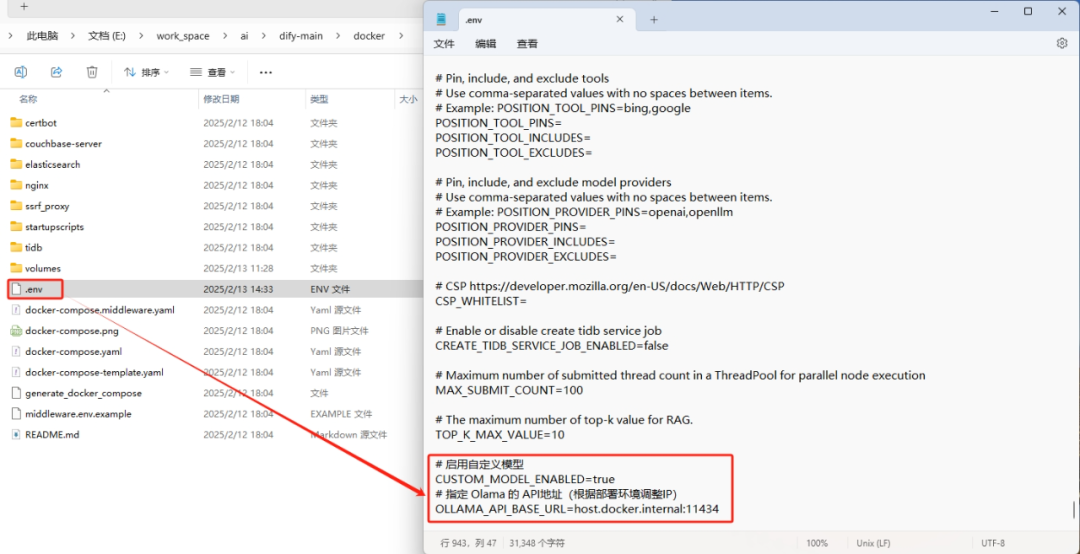The height and width of the screenshot is (554, 1080).
Task: Open the certbot folder
Action: pyautogui.click(x=41, y=123)
